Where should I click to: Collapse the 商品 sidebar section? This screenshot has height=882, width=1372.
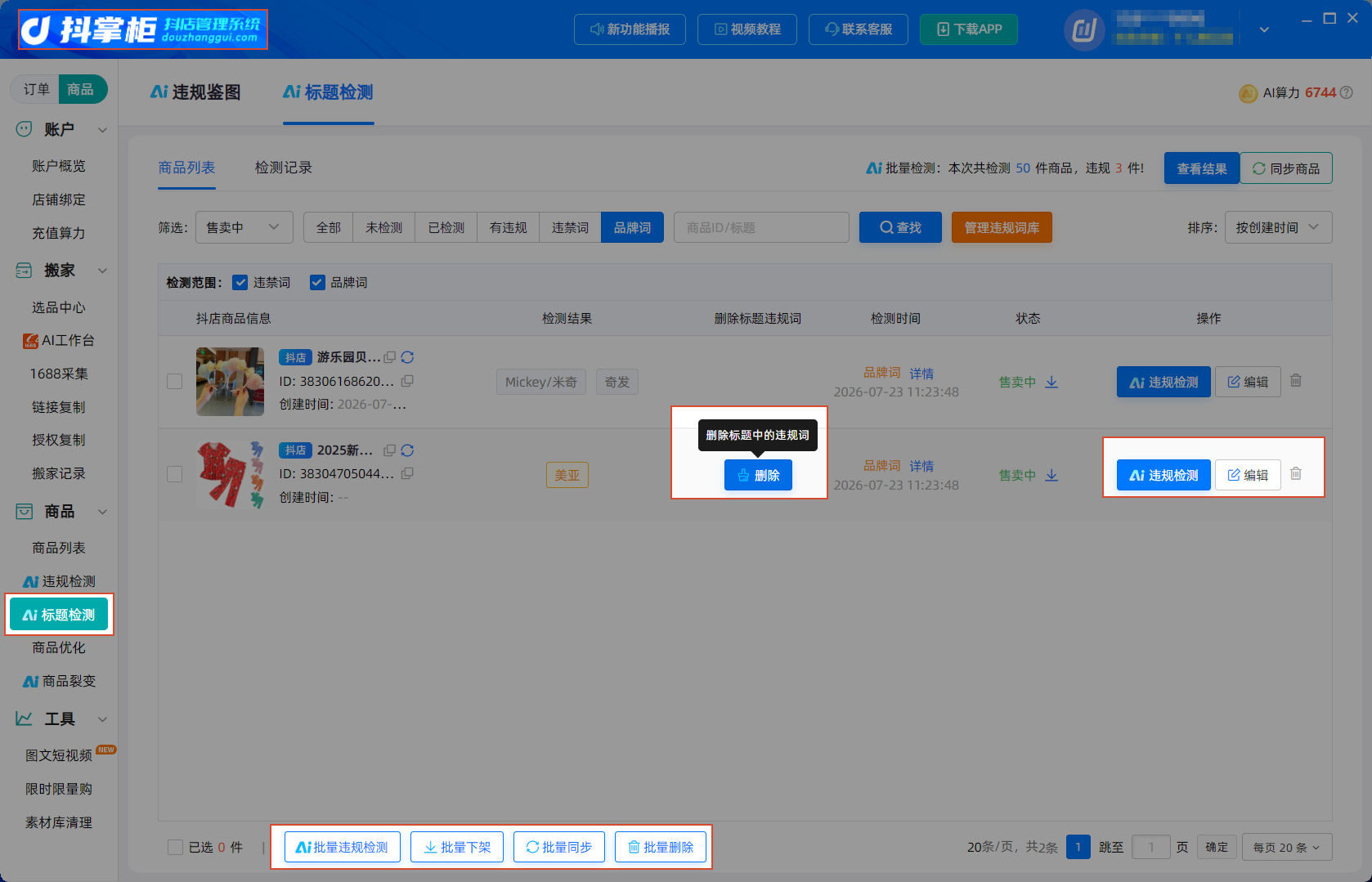tap(102, 513)
